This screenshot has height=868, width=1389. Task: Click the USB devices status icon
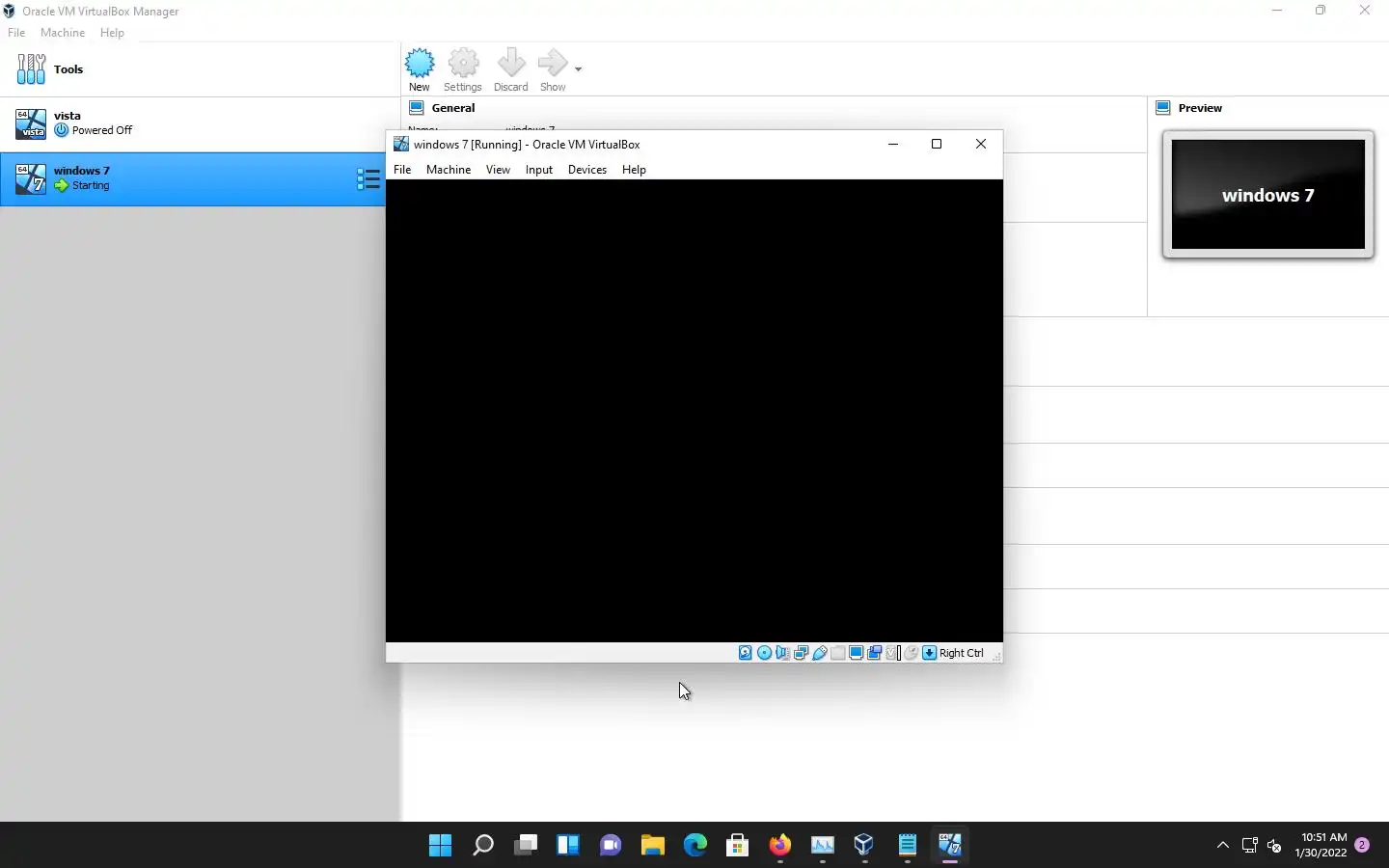[x=820, y=653]
